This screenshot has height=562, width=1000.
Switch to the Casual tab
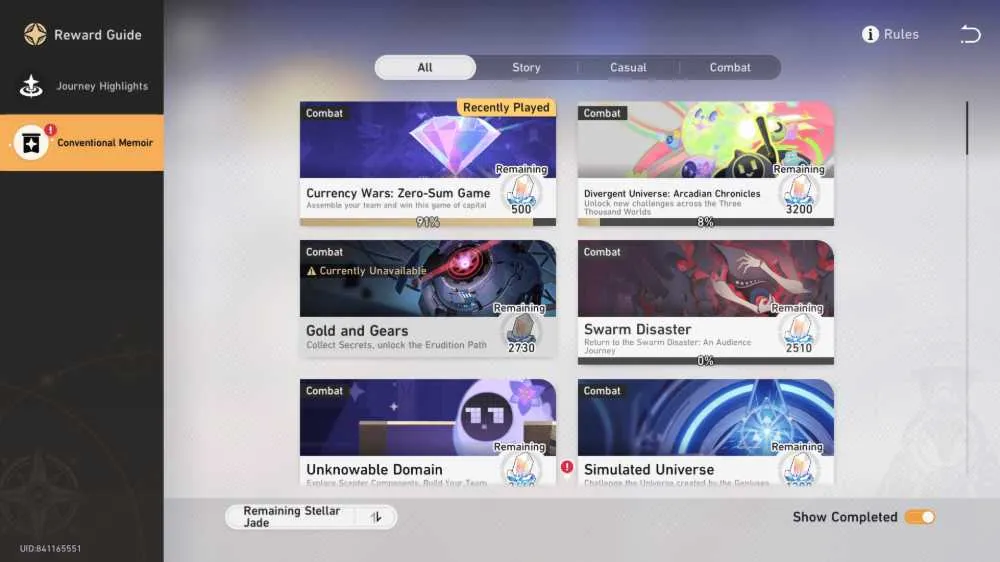tap(628, 68)
